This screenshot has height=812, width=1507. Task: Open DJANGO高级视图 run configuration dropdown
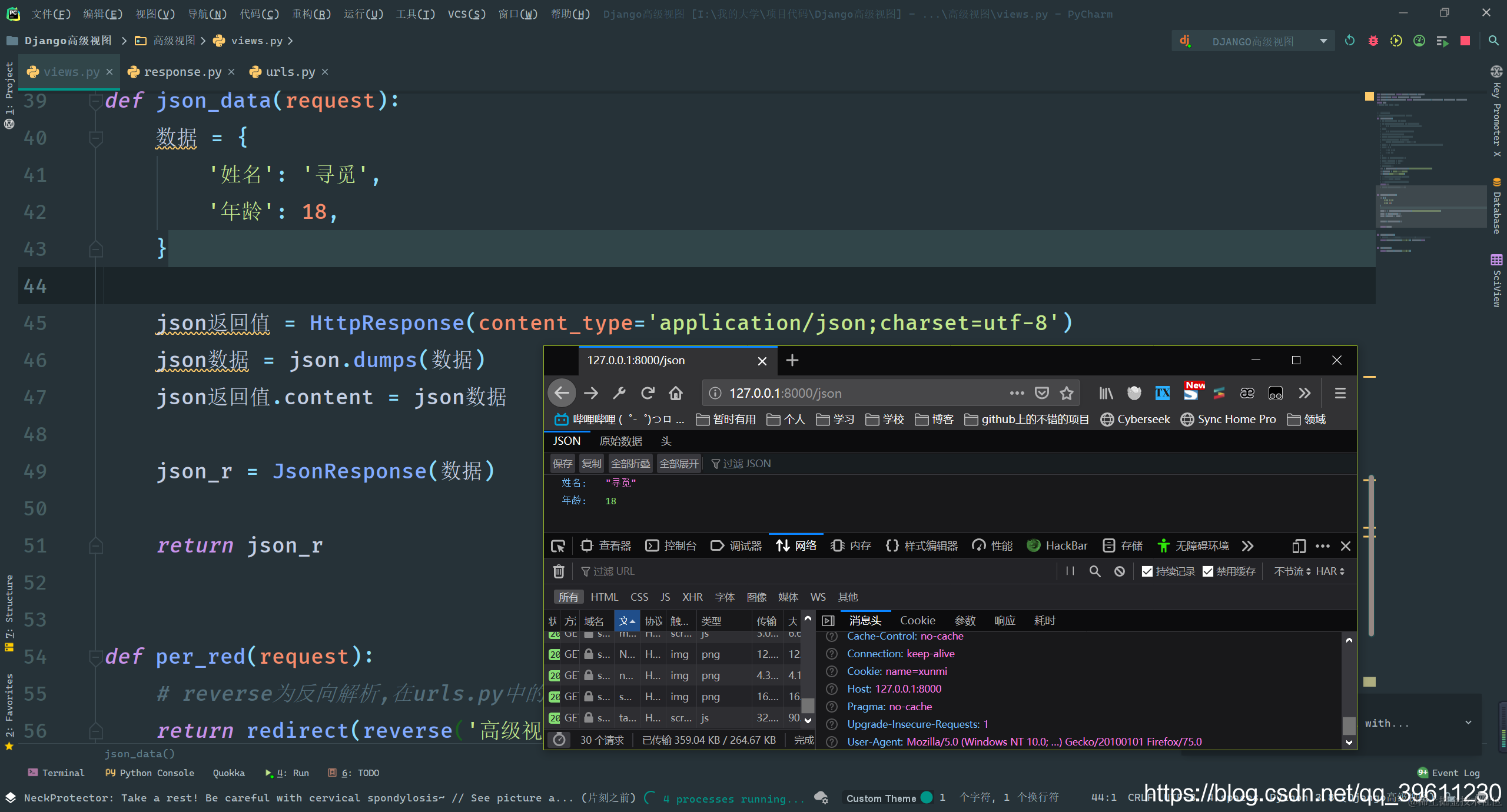pyautogui.click(x=1253, y=41)
